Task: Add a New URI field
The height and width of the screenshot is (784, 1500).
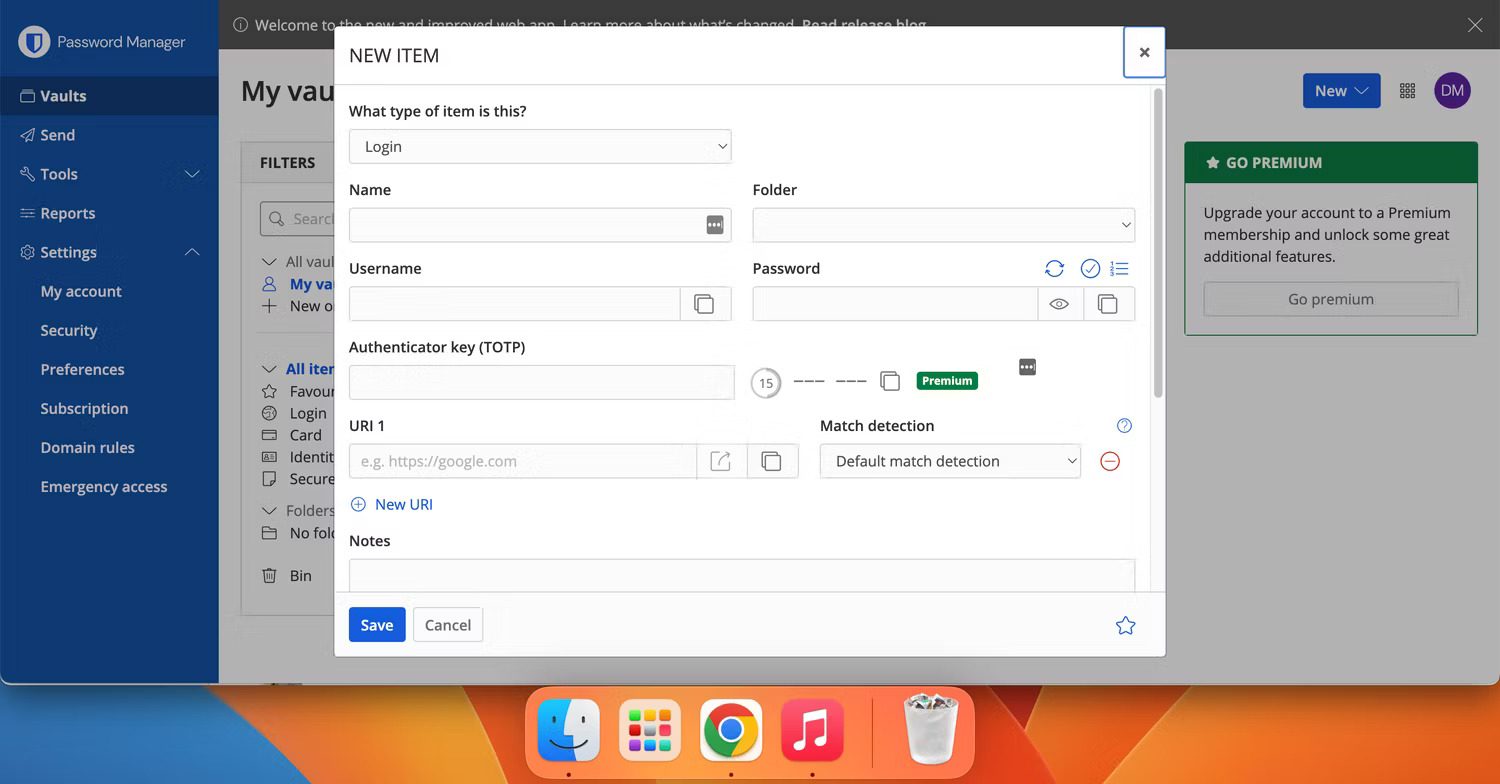Action: click(392, 504)
